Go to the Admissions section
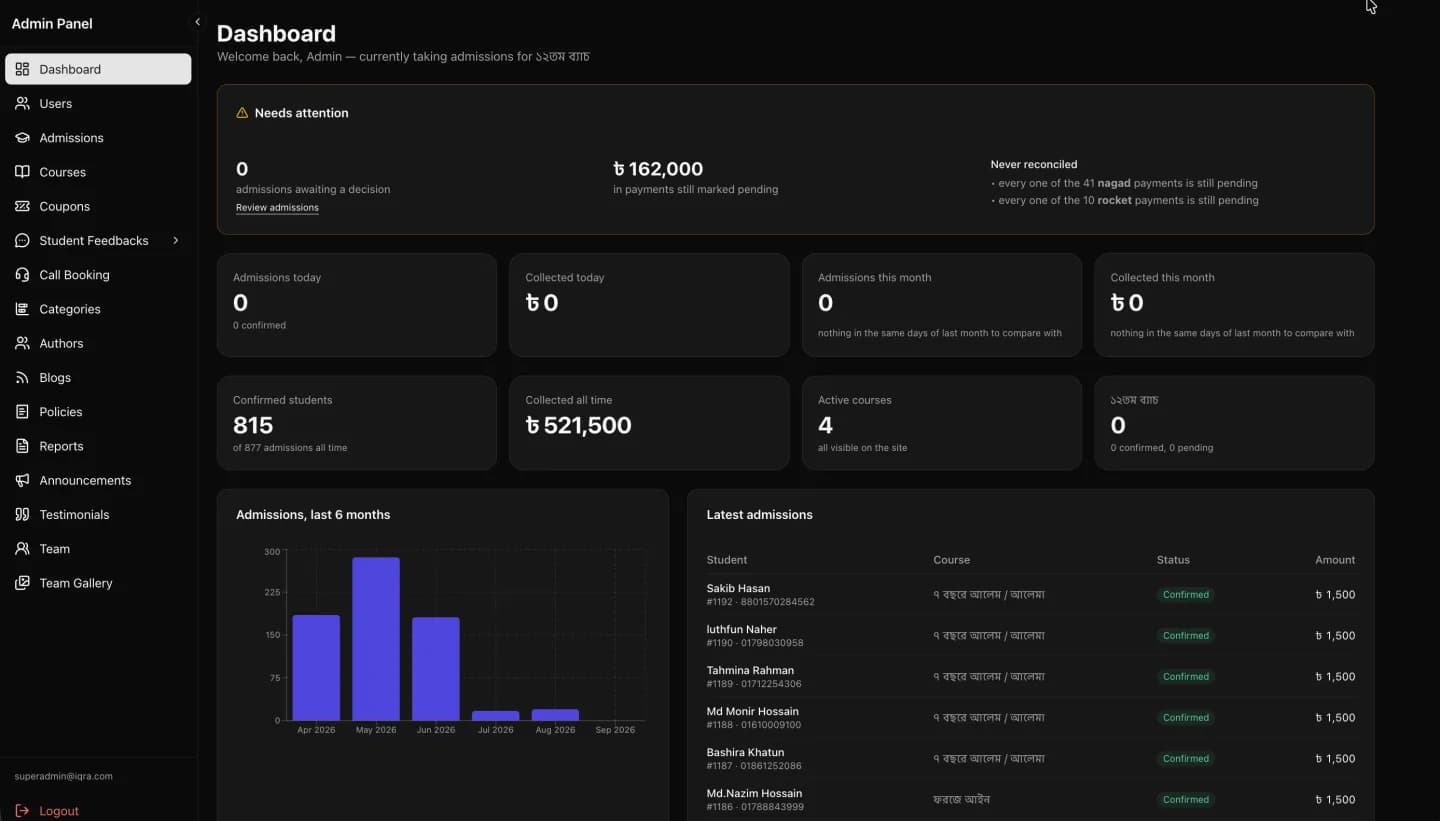The image size is (1440, 821). pos(98,138)
